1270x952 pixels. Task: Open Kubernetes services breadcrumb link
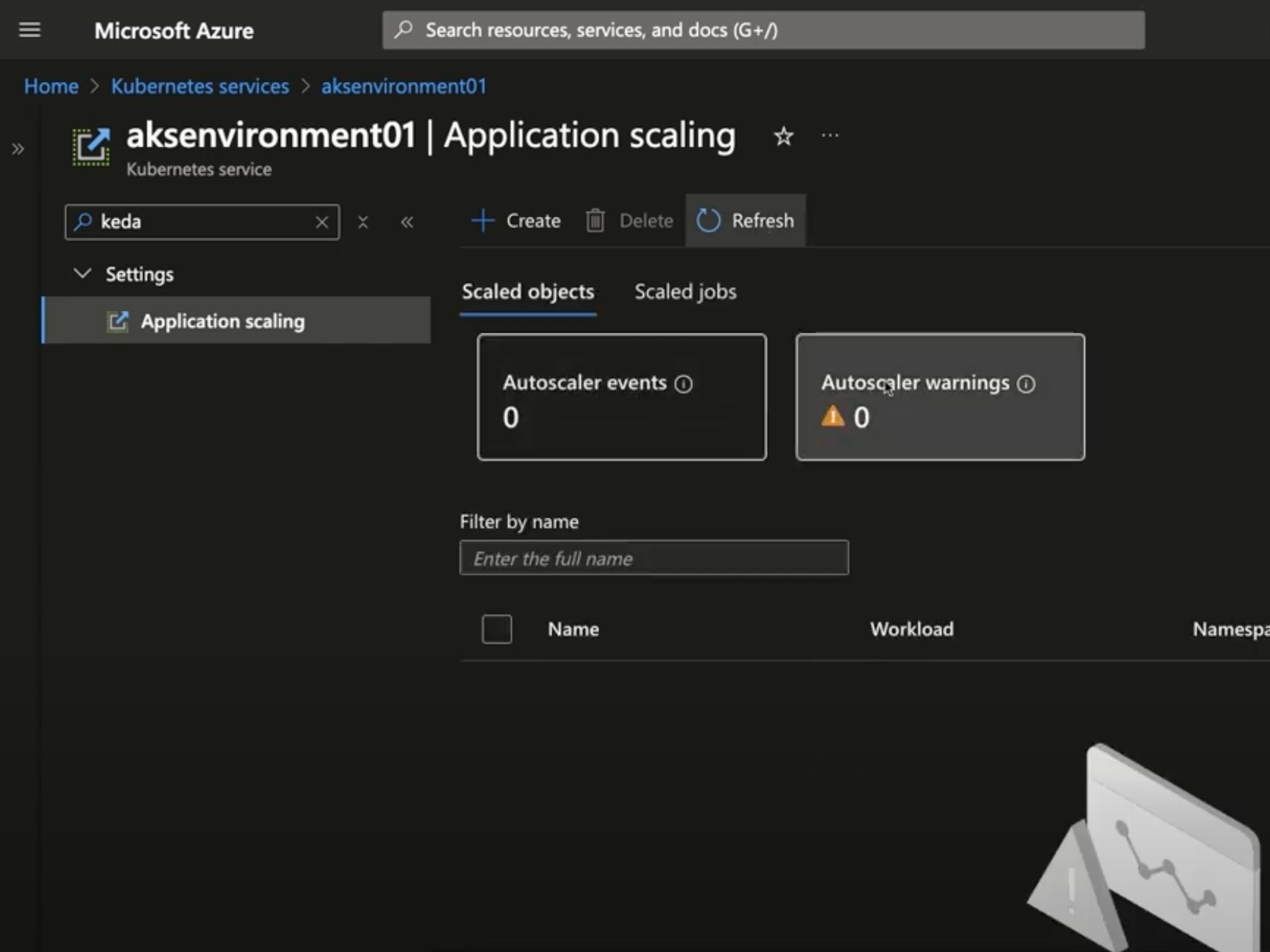click(x=200, y=86)
